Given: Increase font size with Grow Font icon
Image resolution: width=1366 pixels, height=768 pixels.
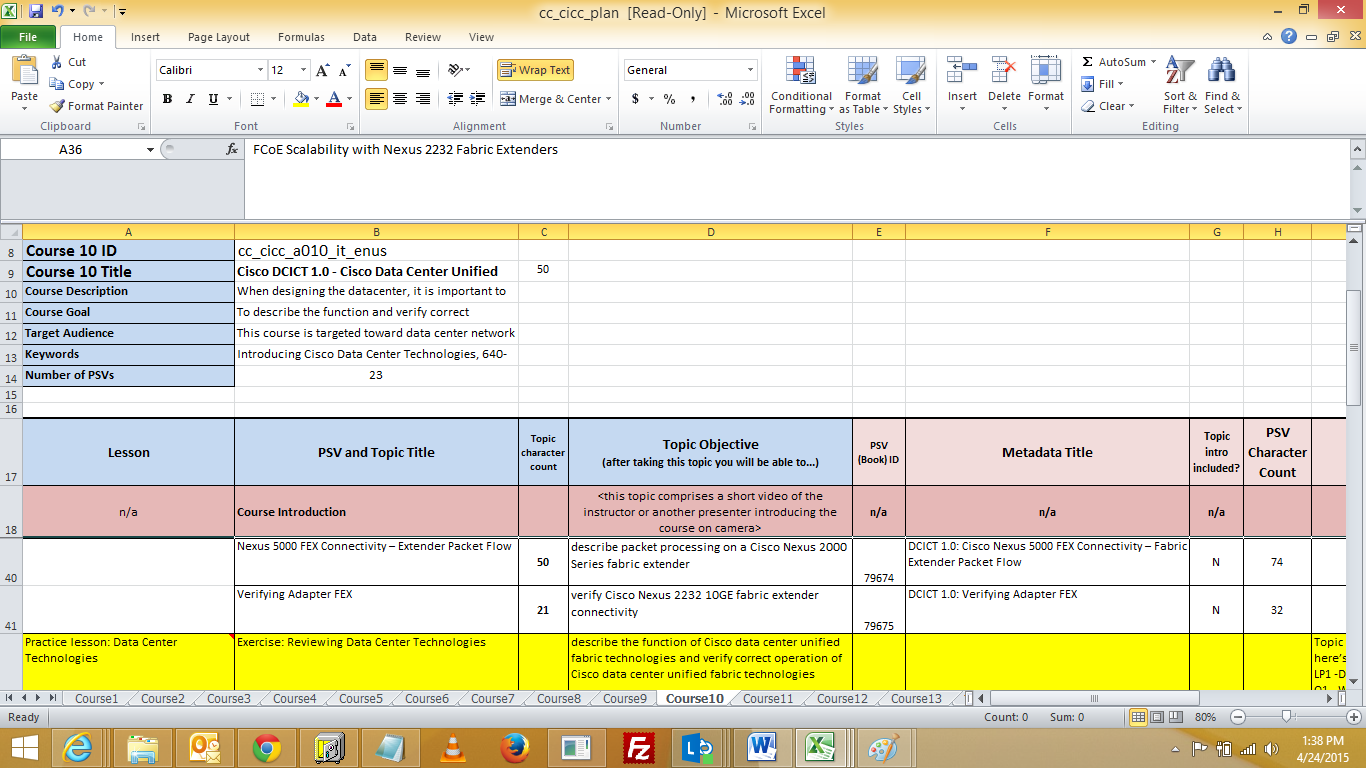Looking at the screenshot, I should click(322, 70).
